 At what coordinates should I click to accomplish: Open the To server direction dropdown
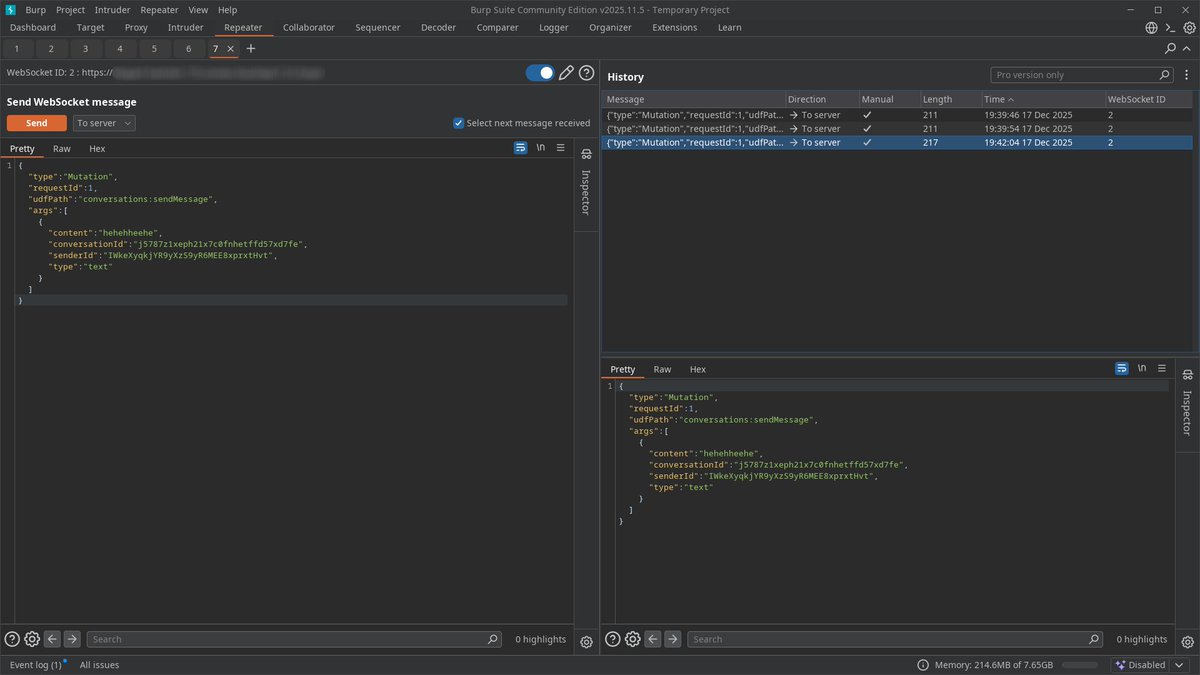[105, 123]
